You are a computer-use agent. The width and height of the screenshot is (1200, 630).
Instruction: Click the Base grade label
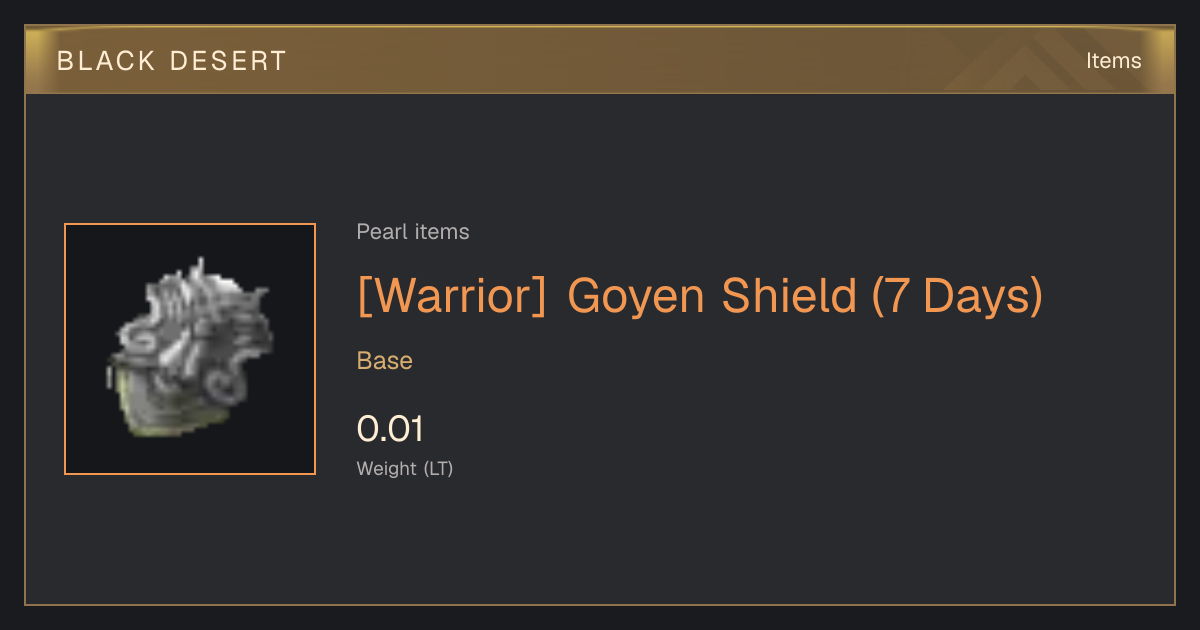tap(385, 361)
